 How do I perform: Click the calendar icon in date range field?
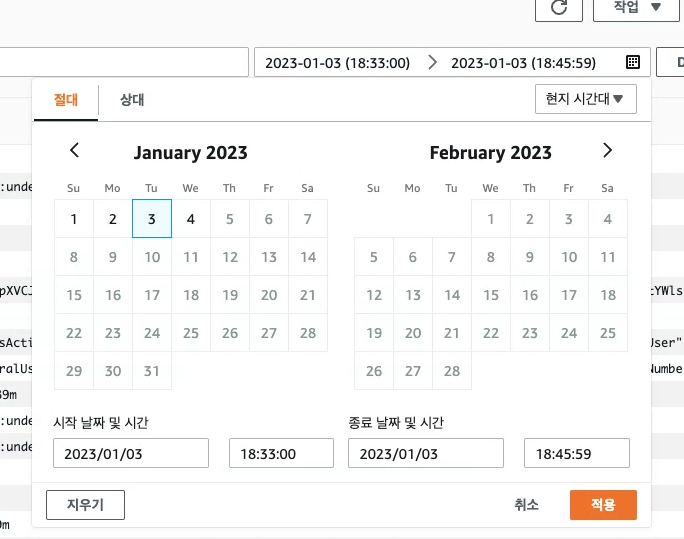pyautogui.click(x=633, y=62)
